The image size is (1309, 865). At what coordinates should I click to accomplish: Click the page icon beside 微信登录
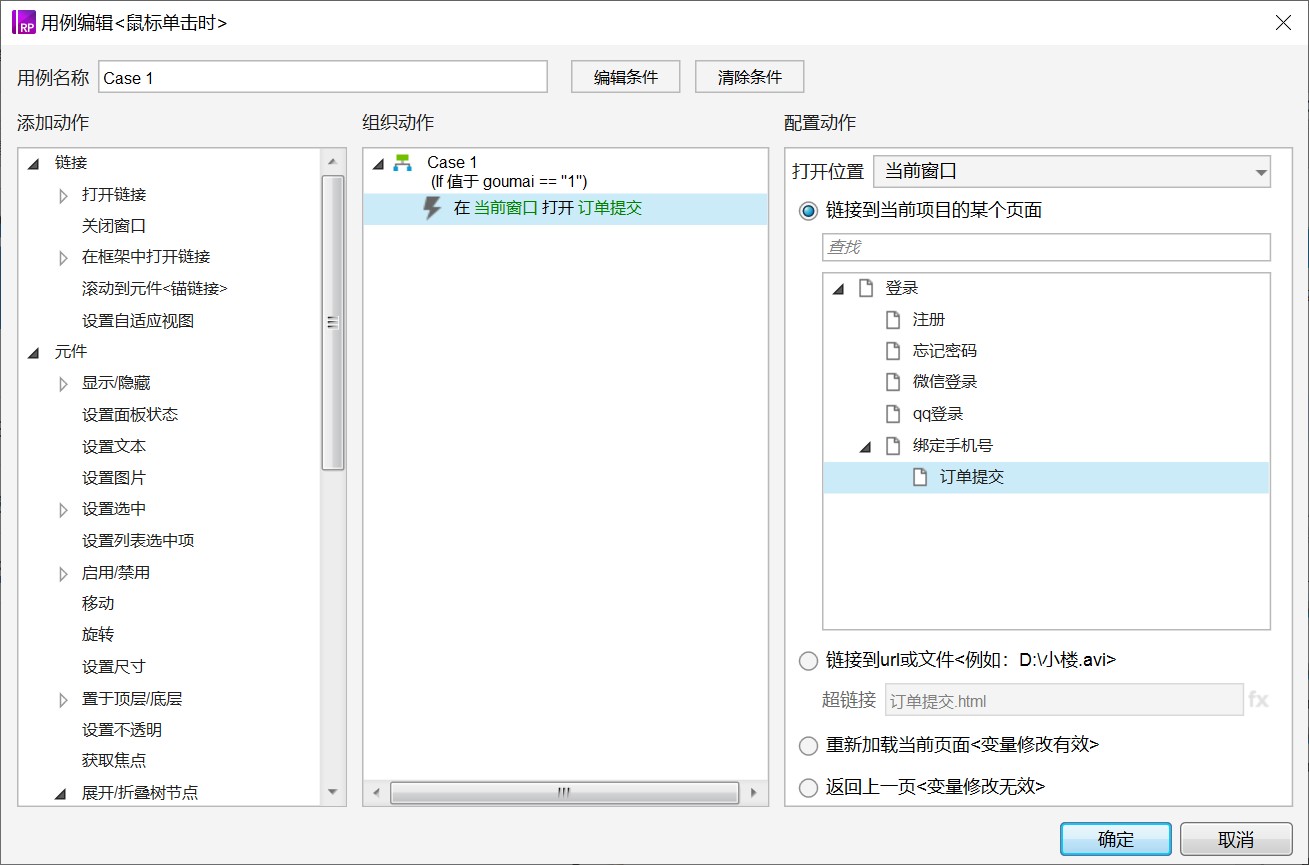point(893,382)
